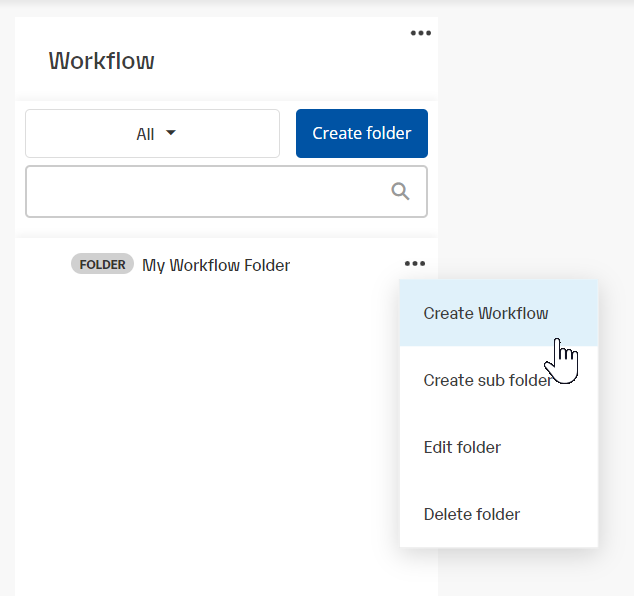
Task: Pick Edit folder in the menu
Action: pyautogui.click(x=462, y=447)
